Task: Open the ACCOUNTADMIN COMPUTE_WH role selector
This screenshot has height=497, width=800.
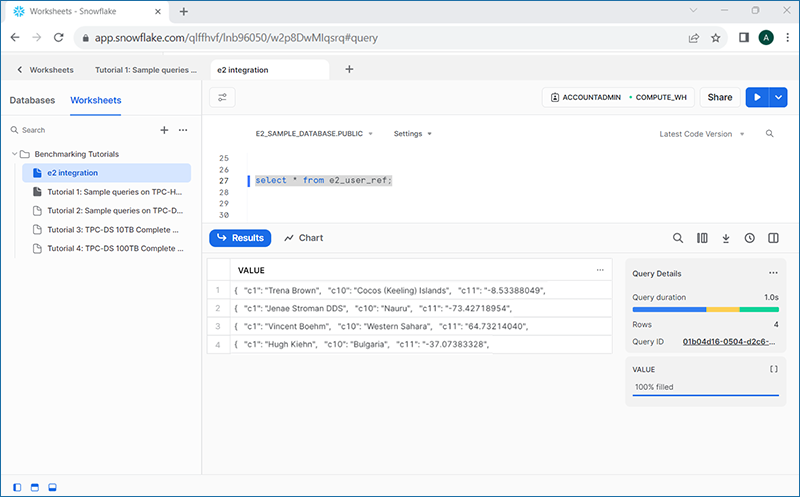Action: click(618, 97)
